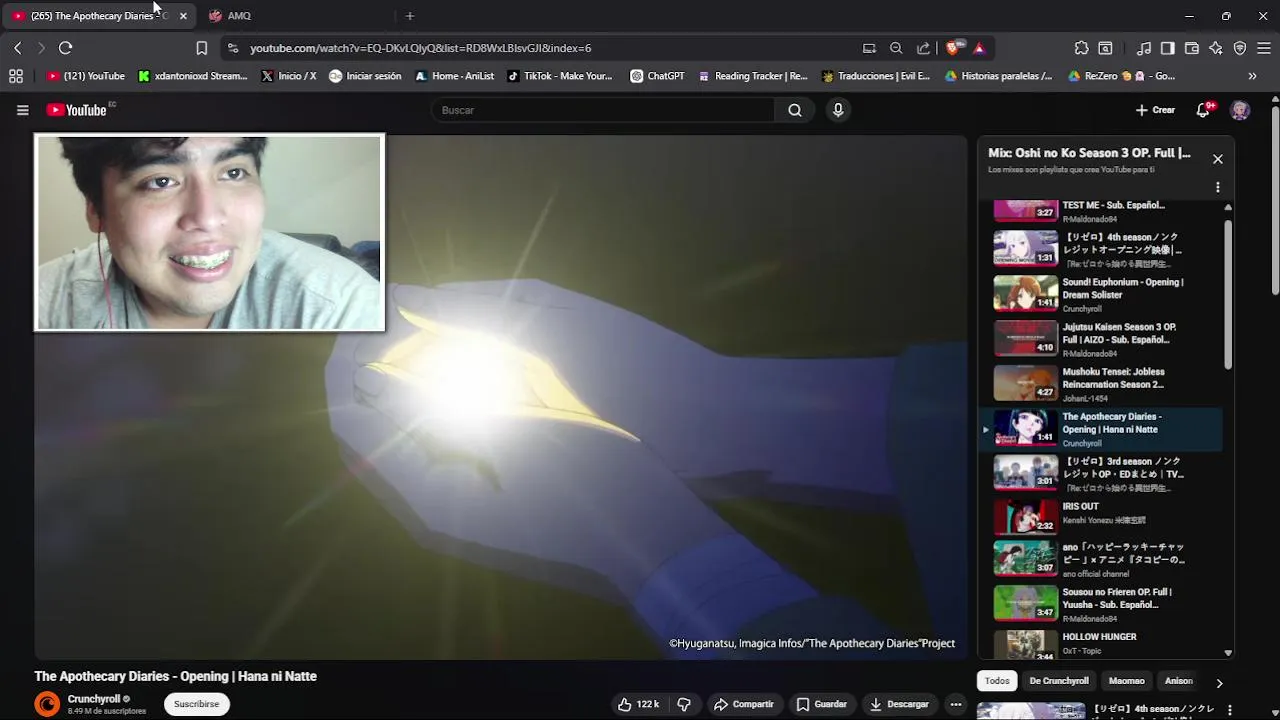Viewport: 1280px width, 720px height.
Task: Share this page from the address bar
Action: [923, 48]
